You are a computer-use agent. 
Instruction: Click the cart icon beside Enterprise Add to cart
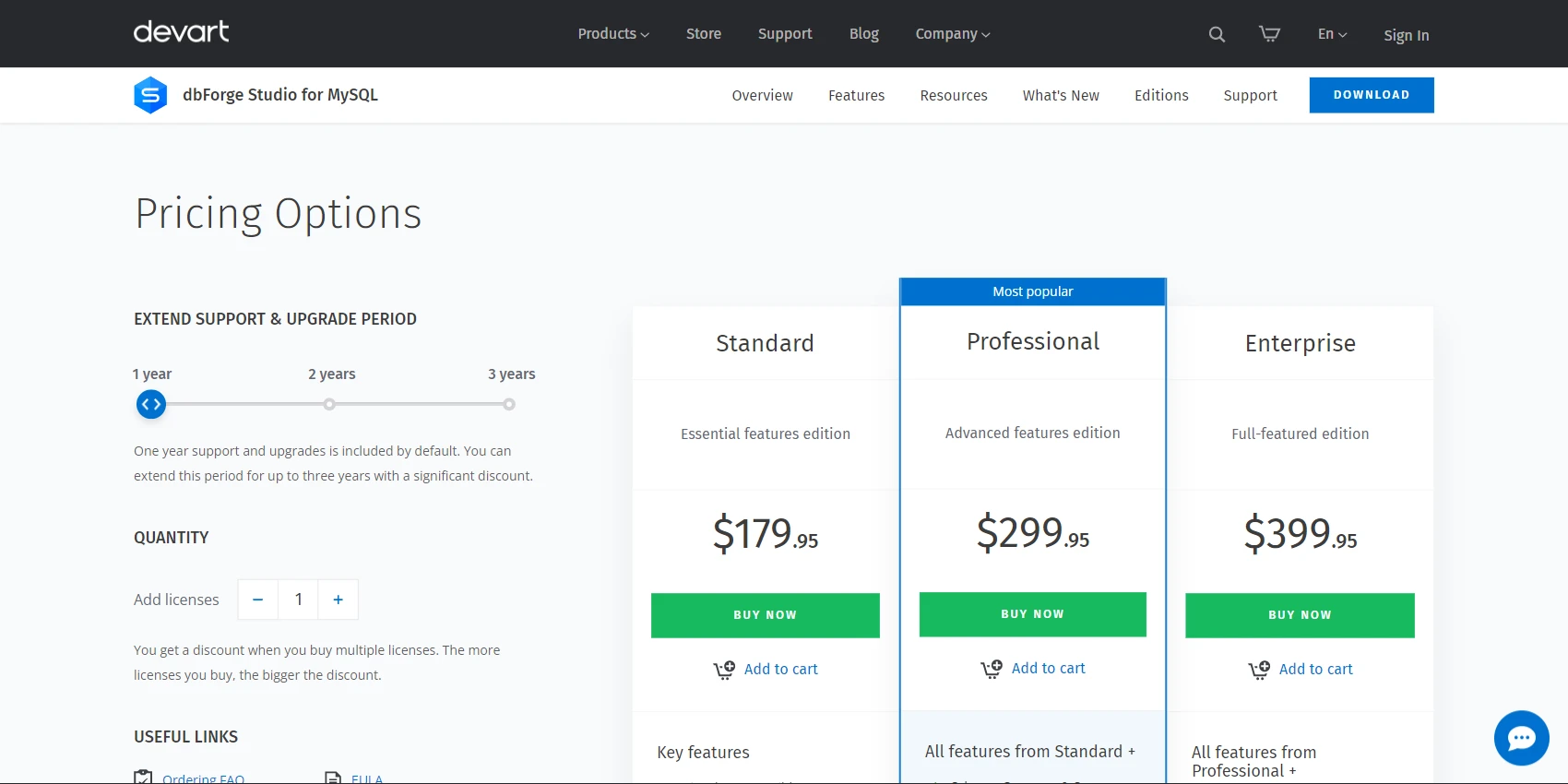[x=1259, y=670]
